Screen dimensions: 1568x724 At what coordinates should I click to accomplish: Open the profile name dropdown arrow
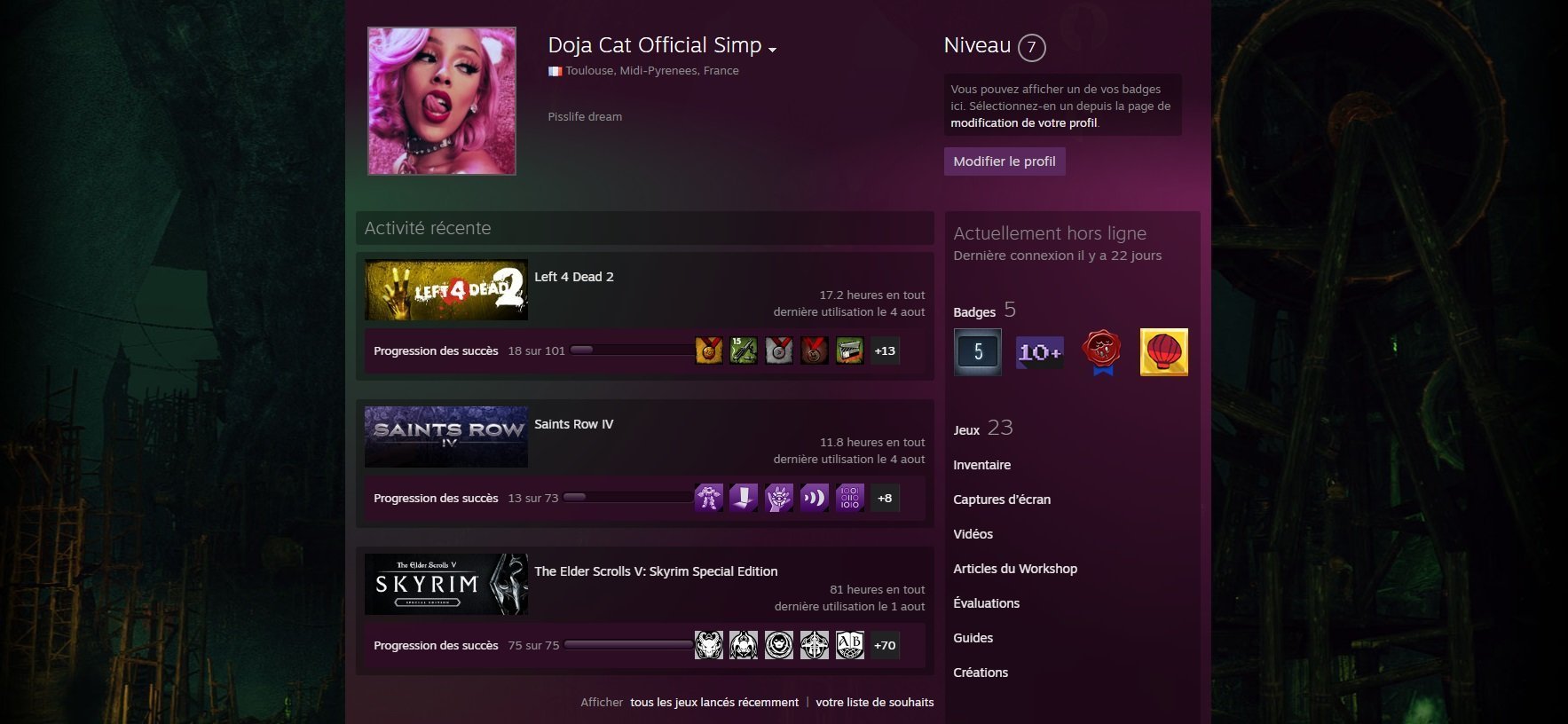(773, 50)
